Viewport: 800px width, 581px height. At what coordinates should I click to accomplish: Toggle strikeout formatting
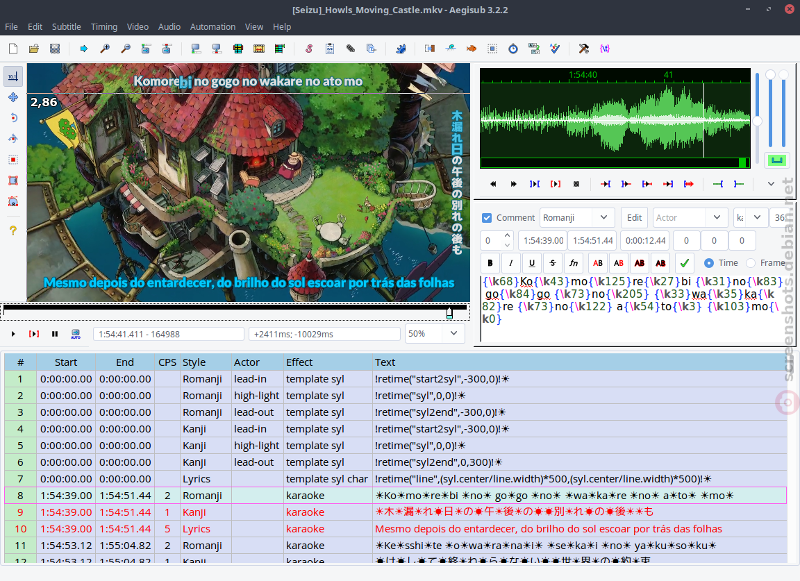pos(553,263)
